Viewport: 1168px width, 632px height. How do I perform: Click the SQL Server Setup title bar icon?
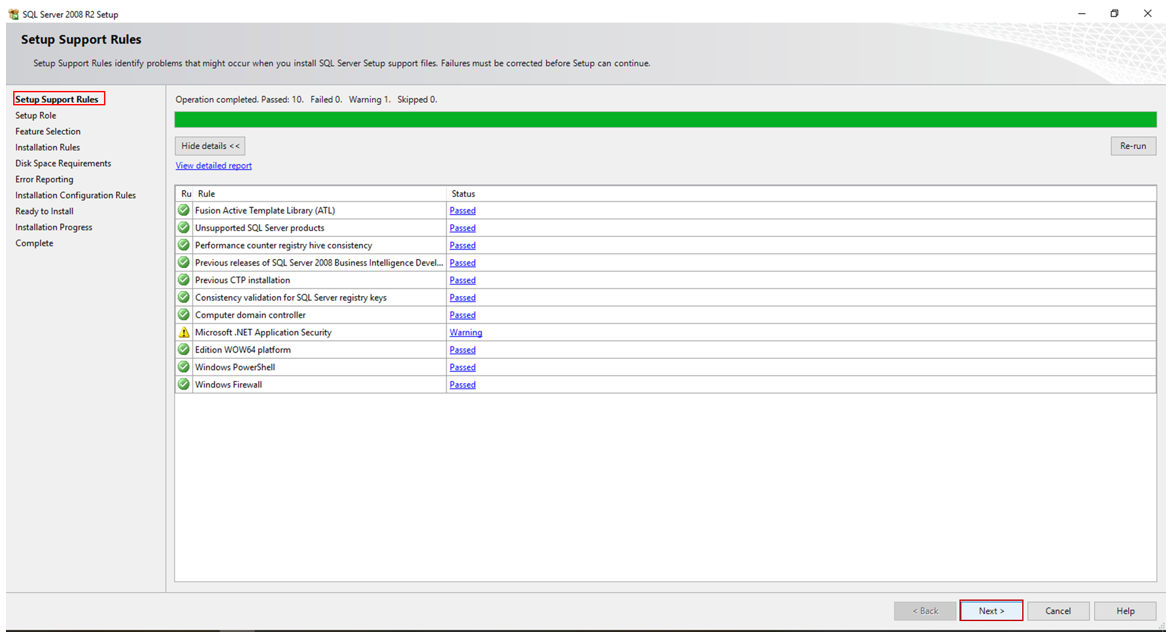tap(13, 14)
